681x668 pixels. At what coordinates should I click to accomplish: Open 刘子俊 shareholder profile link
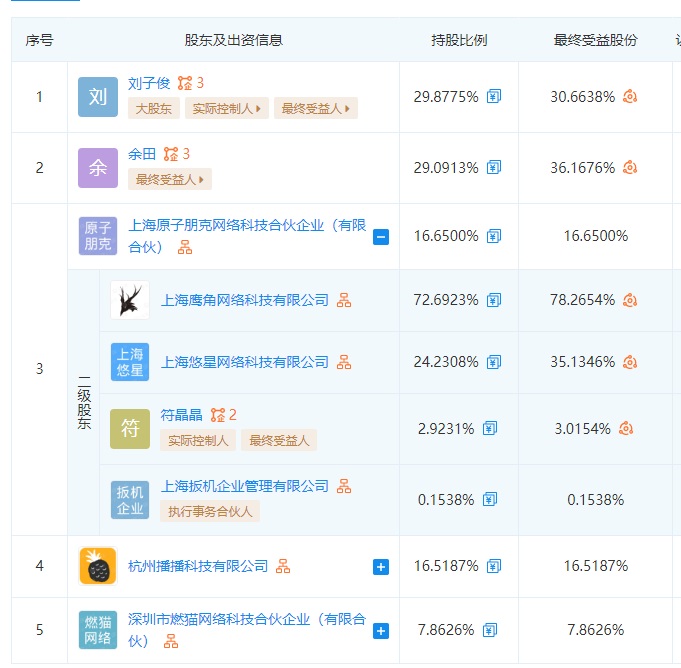point(149,83)
